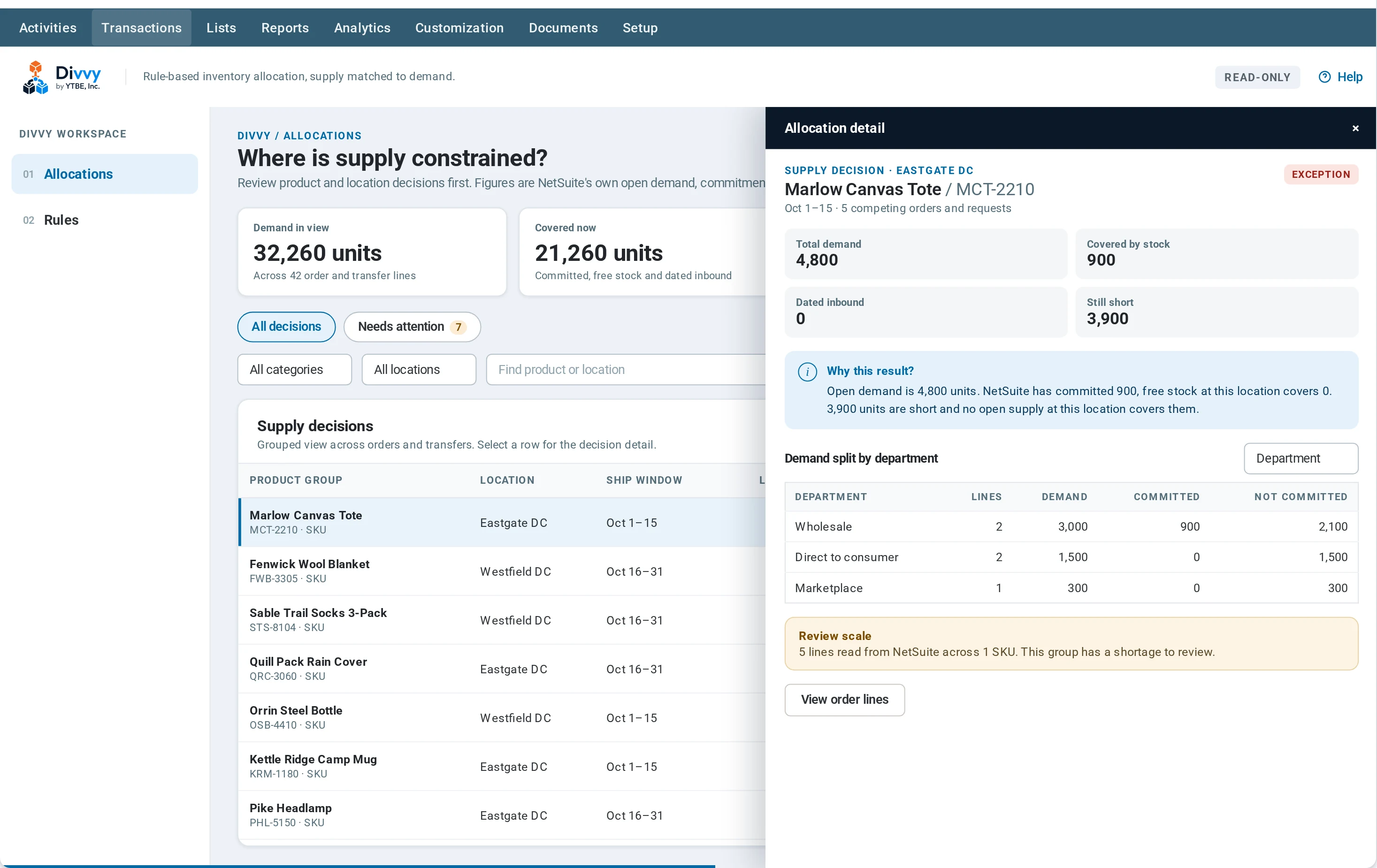This screenshot has width=1377, height=868.
Task: Click the Divvy logo icon
Action: [x=36, y=76]
